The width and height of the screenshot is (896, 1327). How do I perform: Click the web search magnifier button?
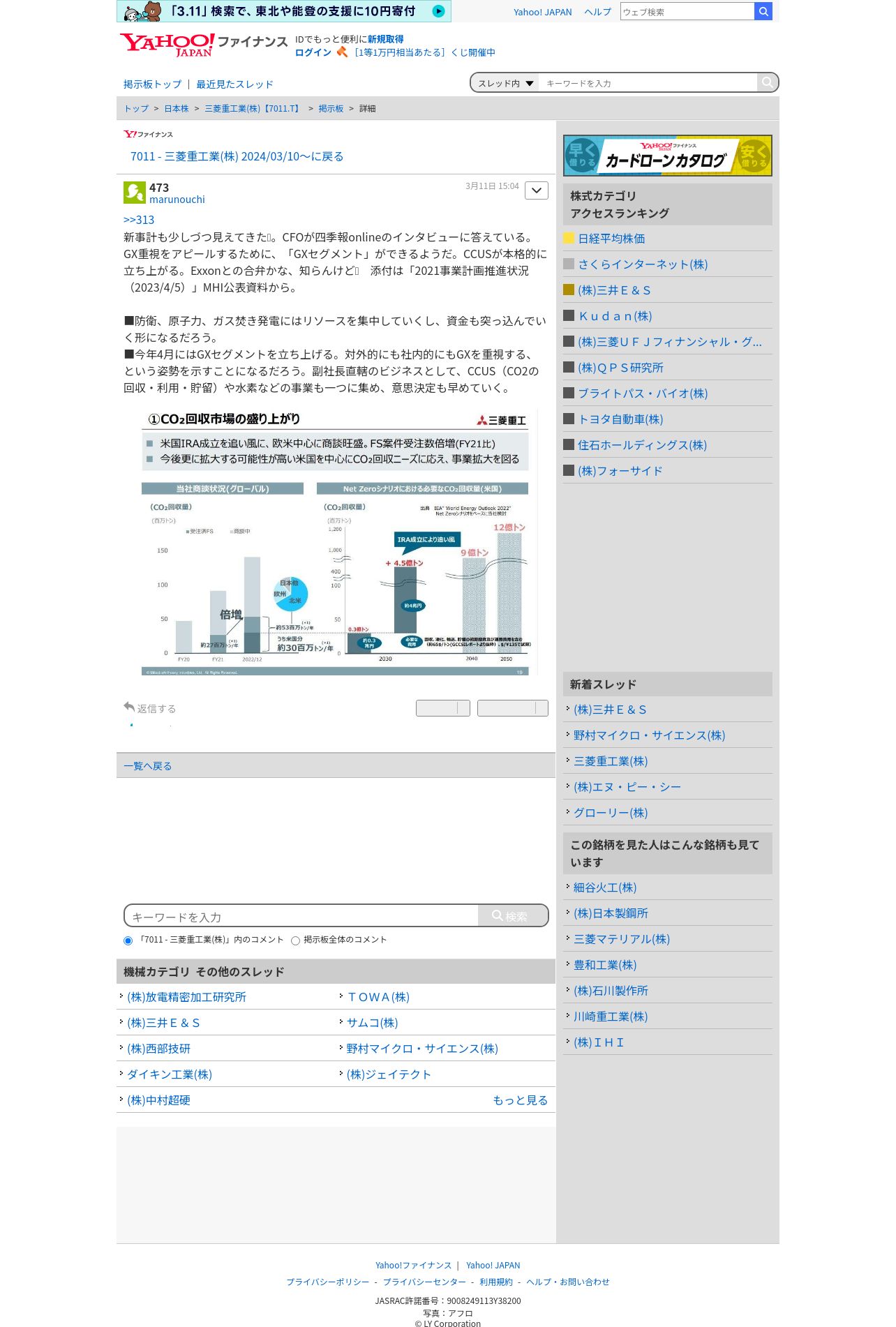763,11
